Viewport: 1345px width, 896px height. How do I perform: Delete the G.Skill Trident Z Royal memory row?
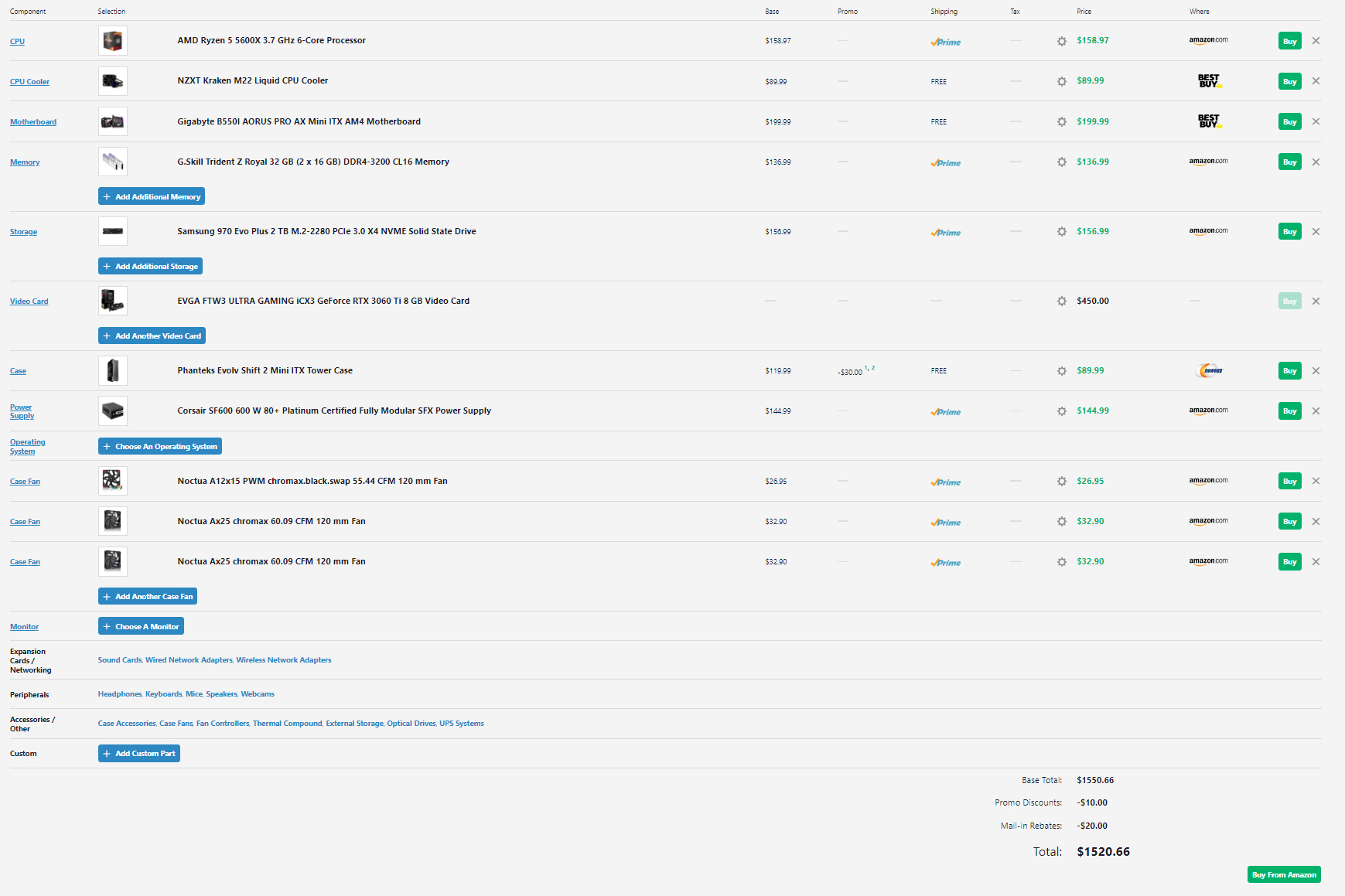click(1316, 162)
